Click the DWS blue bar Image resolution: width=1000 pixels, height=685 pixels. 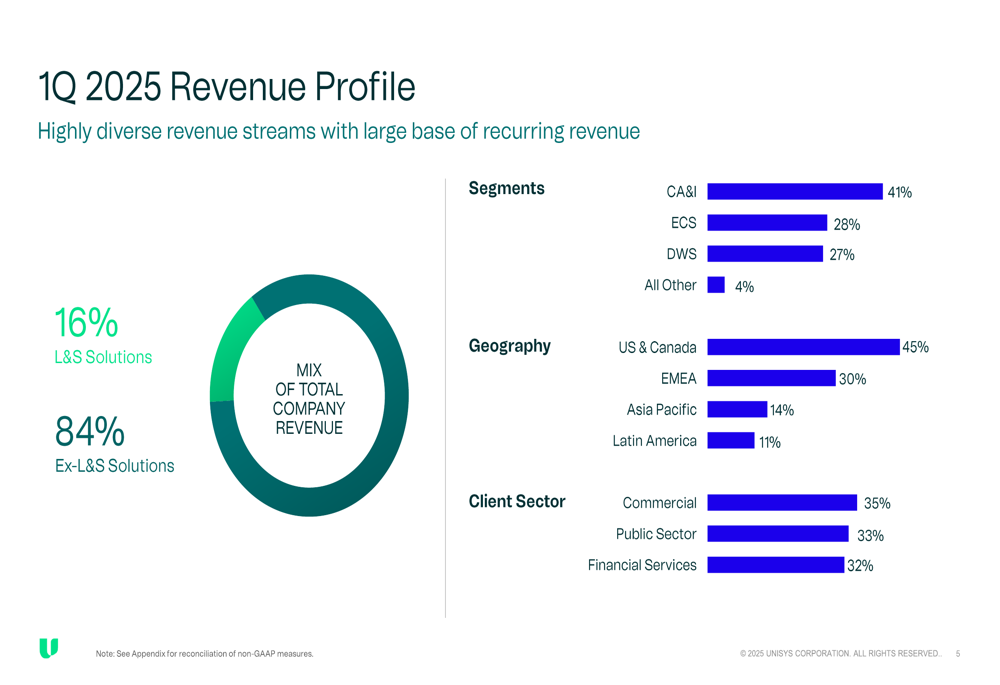pos(765,254)
